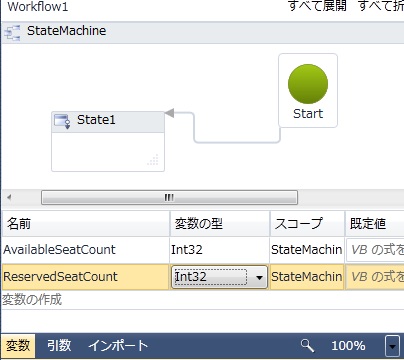Click the State1 activity icon
The height and width of the screenshot is (360, 404).
[x=62, y=121]
